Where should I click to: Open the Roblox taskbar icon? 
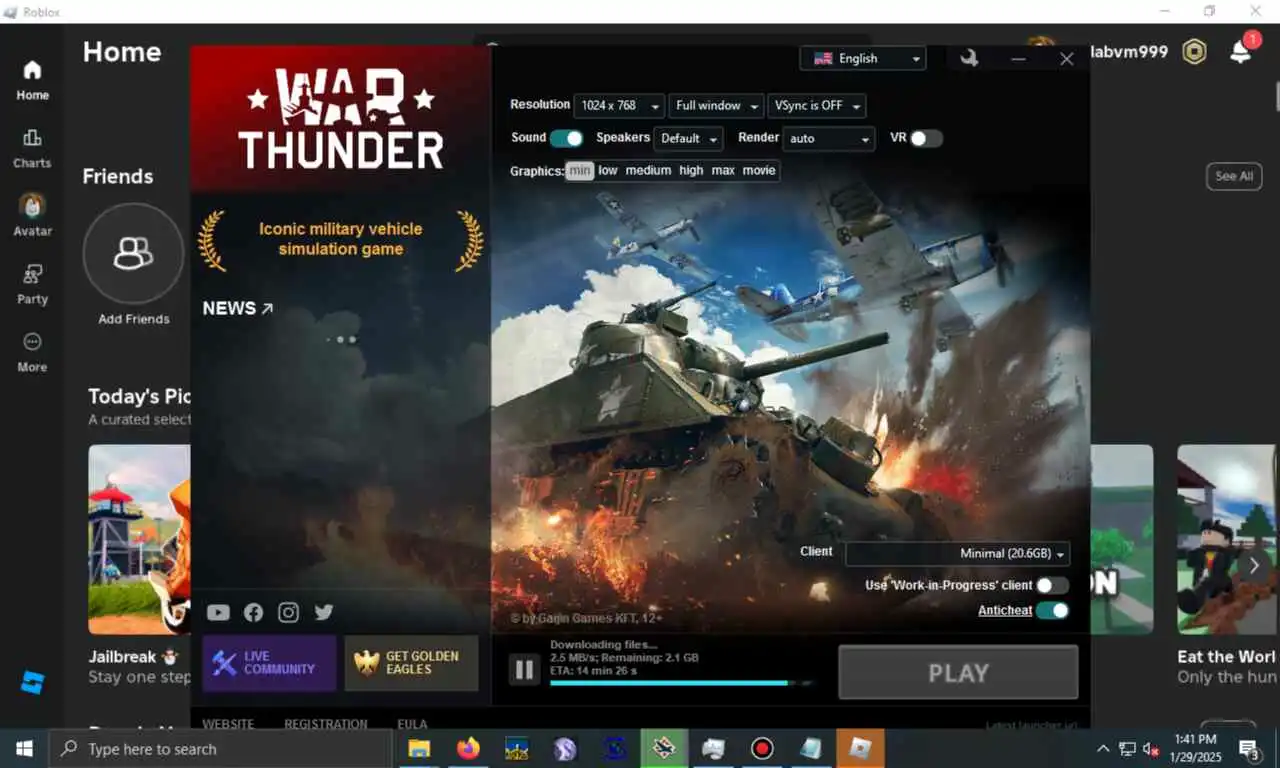(860, 748)
